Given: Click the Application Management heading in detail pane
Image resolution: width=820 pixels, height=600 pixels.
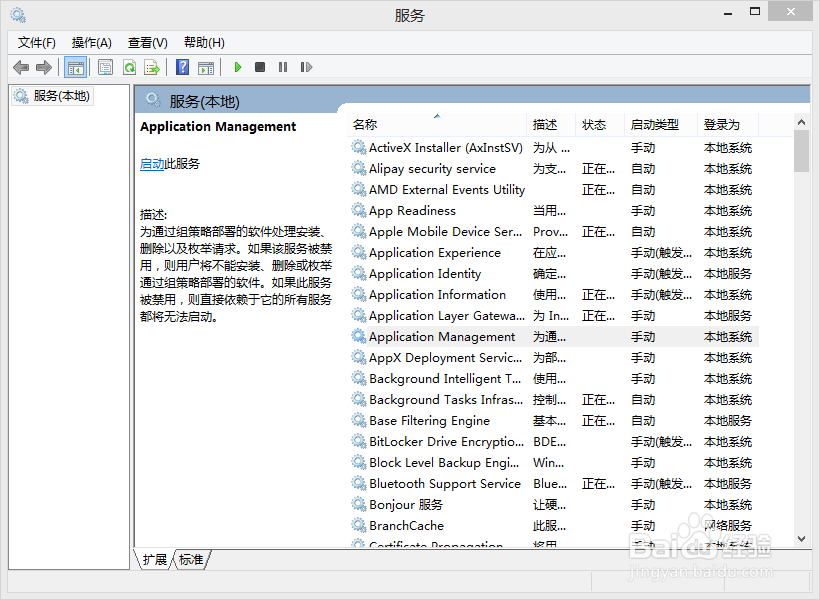Looking at the screenshot, I should click(x=218, y=127).
